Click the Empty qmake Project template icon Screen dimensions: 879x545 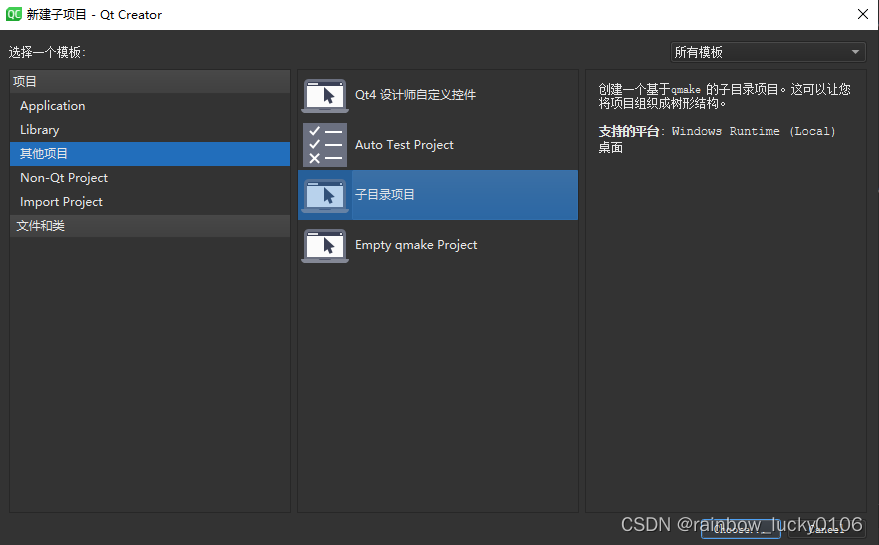click(x=325, y=246)
